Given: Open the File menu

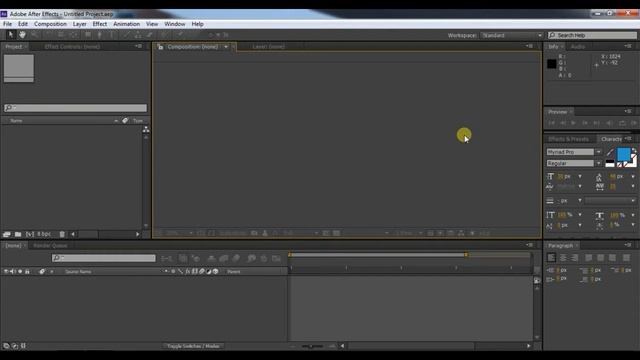Looking at the screenshot, I should click(7, 24).
